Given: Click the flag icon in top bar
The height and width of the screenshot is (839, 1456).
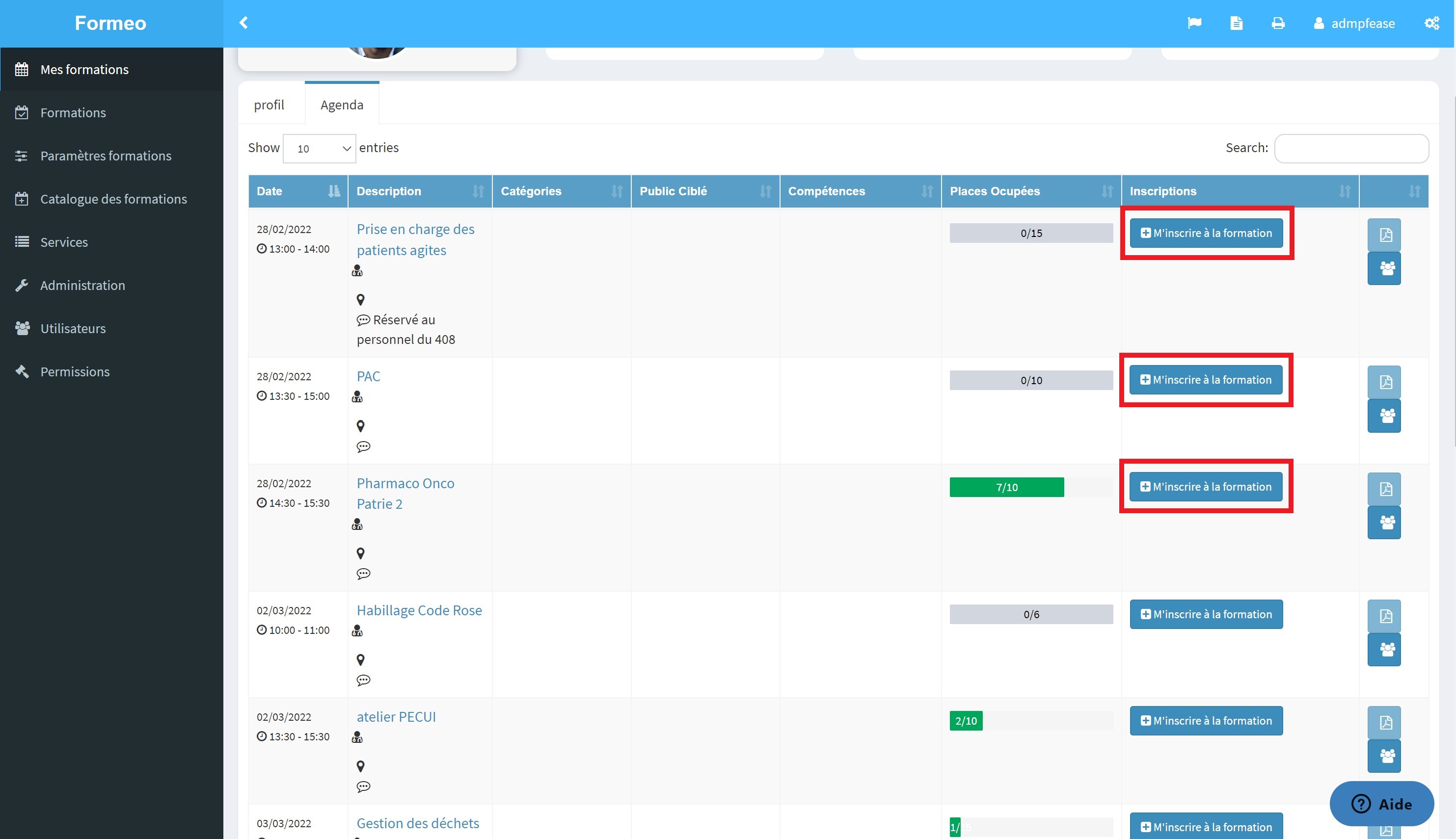Looking at the screenshot, I should point(1194,23).
